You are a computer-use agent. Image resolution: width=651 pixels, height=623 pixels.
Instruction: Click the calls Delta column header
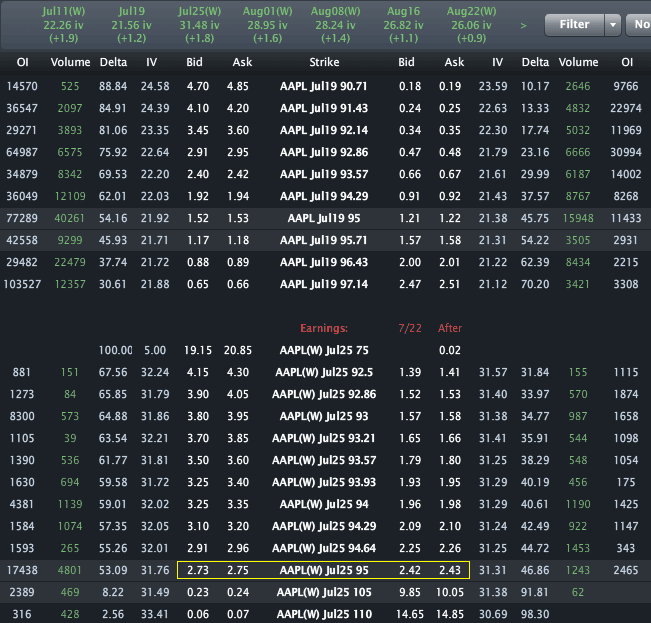click(x=113, y=62)
